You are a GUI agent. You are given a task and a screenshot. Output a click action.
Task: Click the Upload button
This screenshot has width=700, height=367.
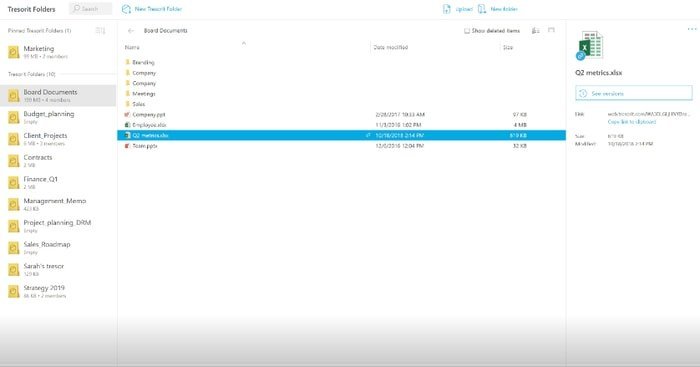pos(458,9)
